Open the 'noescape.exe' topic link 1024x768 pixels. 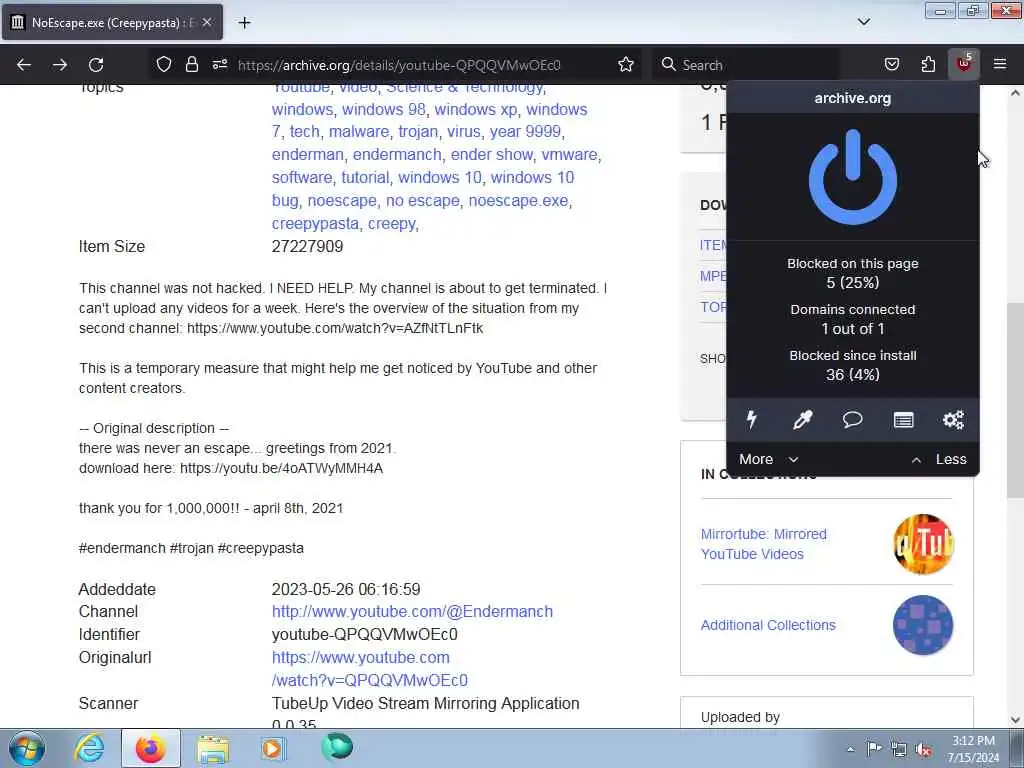point(518,200)
